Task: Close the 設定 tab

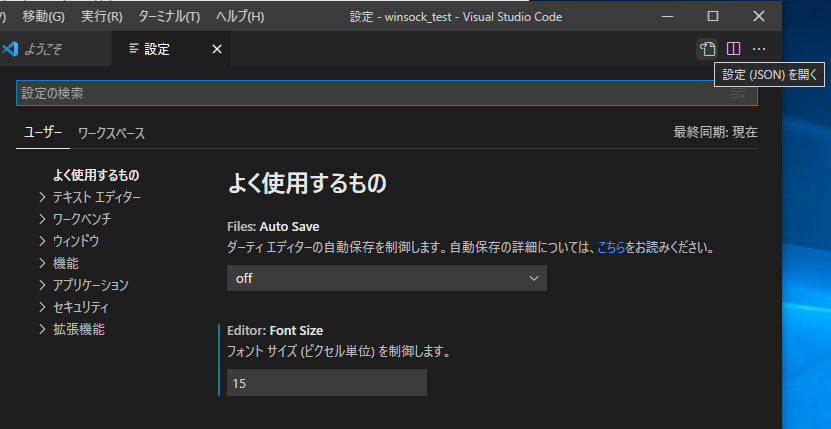Action: tap(217, 49)
